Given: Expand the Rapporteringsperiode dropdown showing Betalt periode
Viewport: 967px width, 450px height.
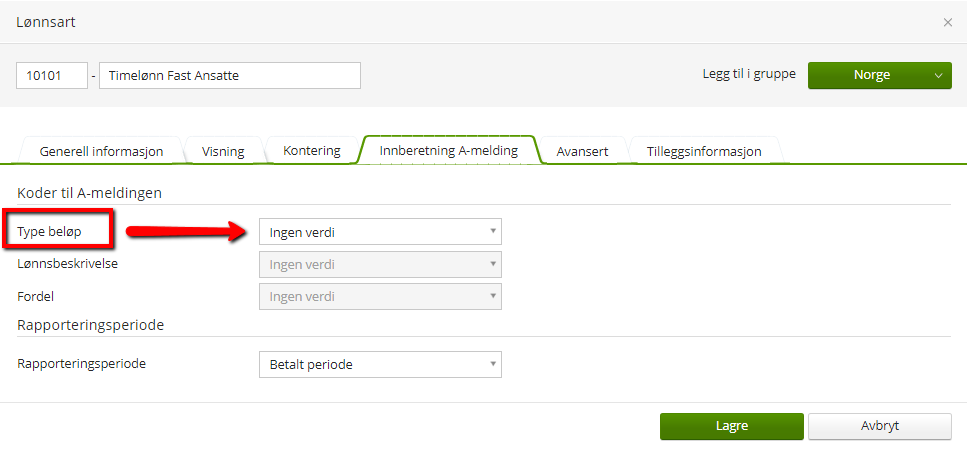Looking at the screenshot, I should (380, 364).
